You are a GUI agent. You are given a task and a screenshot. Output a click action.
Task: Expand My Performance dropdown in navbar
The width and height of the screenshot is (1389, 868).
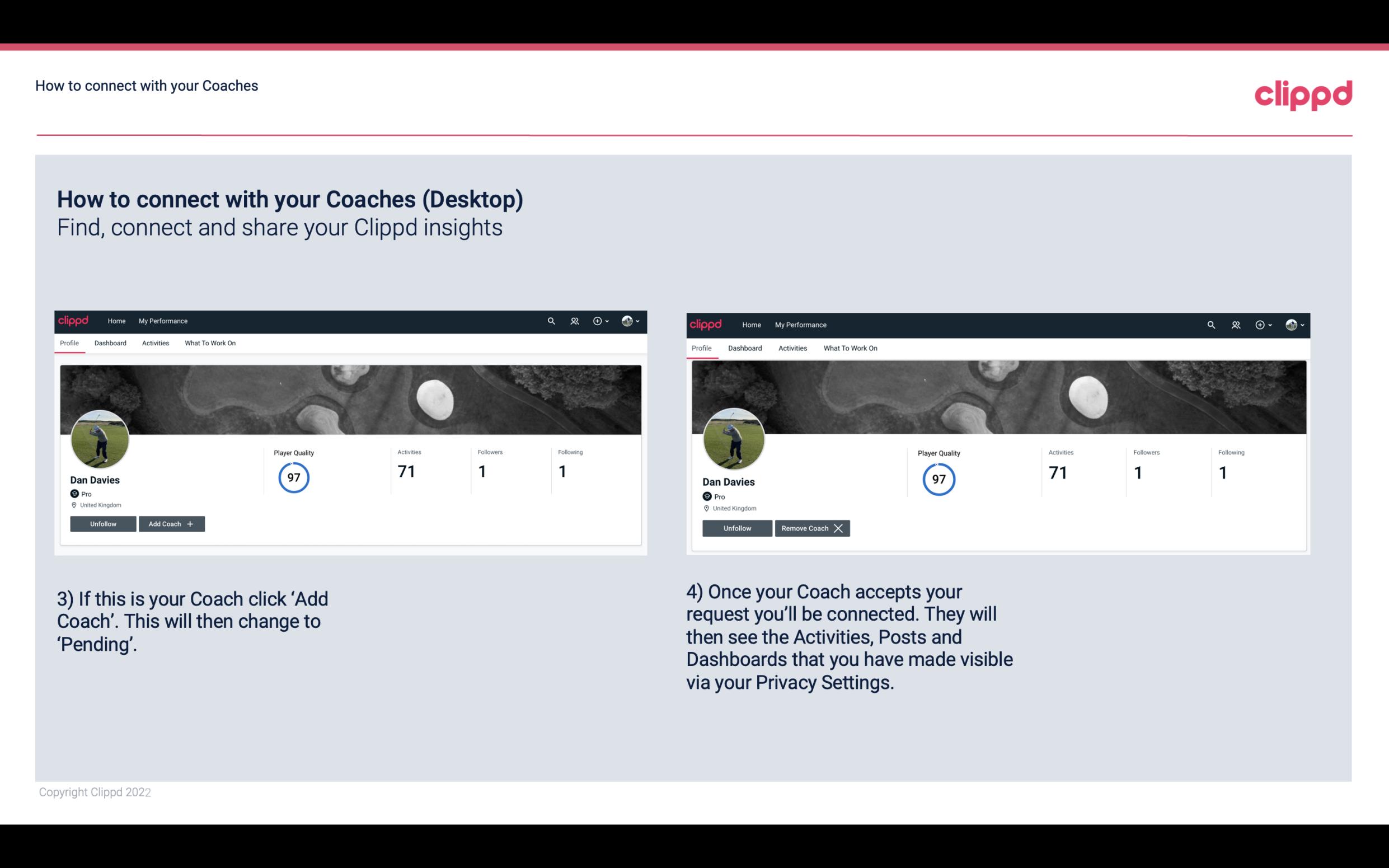coord(162,321)
